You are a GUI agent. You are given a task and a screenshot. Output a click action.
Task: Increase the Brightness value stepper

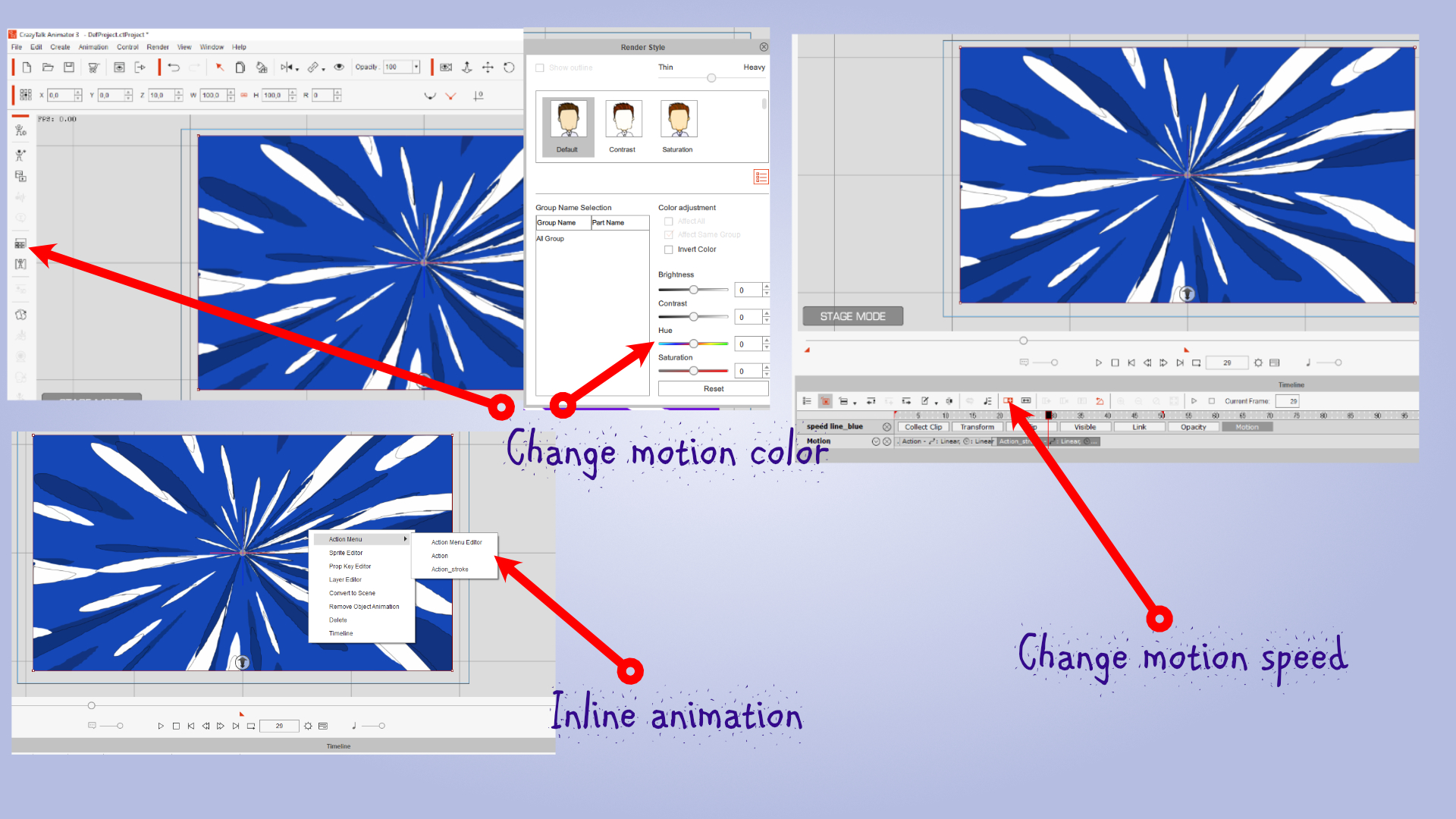tap(767, 287)
